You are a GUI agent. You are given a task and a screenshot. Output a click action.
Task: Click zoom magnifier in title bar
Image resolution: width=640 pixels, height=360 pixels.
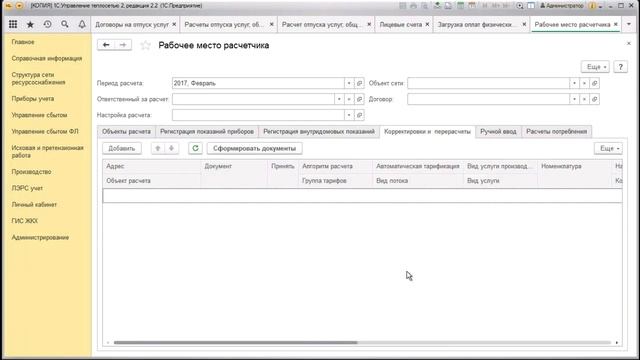coord(520,6)
